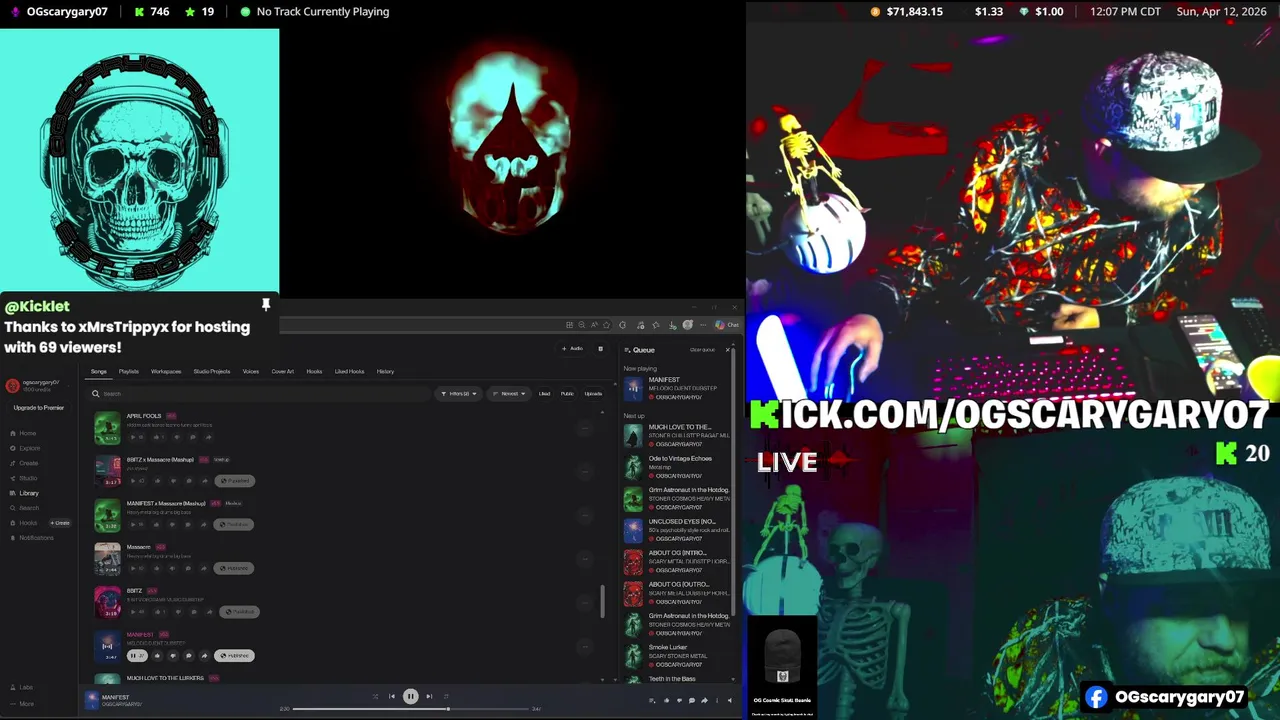Open the Create page in sidebar

click(x=25, y=463)
